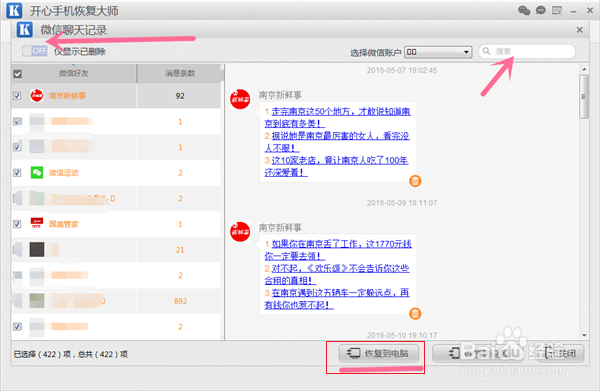Click timestamp 2016-05-07 19:02:45
This screenshot has width=600, height=391.
point(402,70)
